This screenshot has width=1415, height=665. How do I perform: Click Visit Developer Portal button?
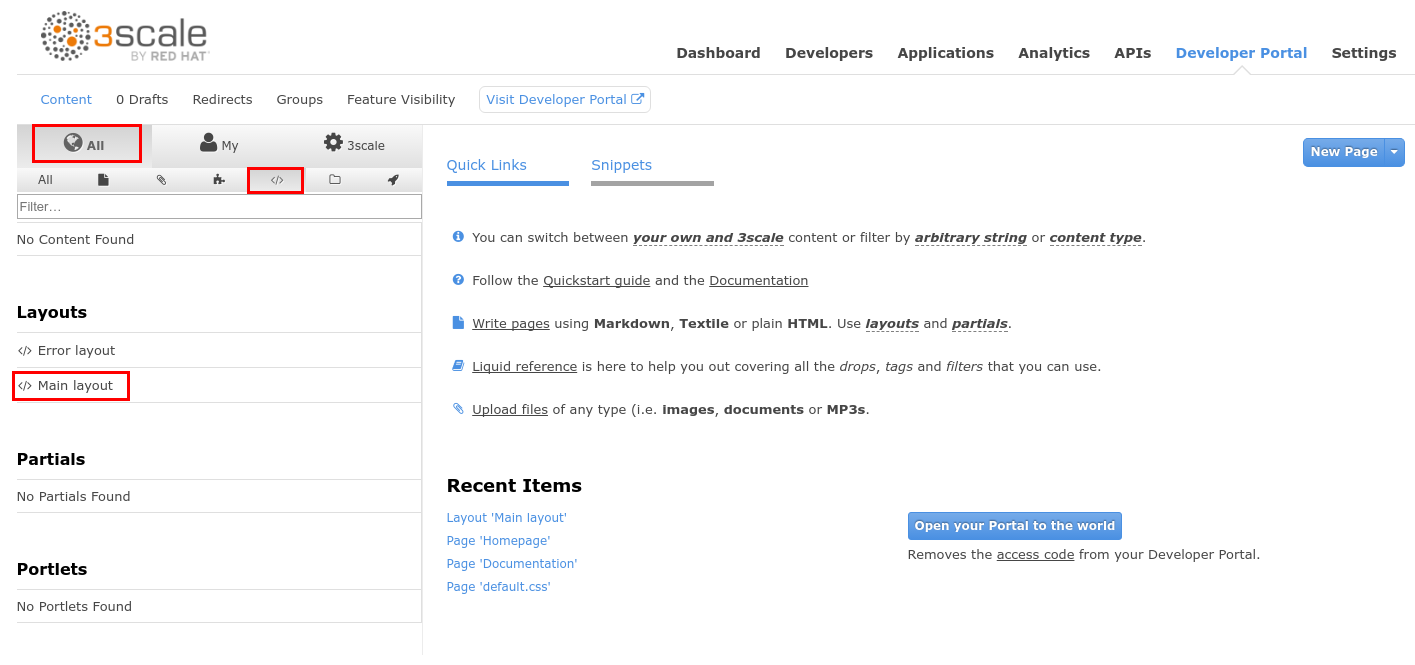coord(564,100)
